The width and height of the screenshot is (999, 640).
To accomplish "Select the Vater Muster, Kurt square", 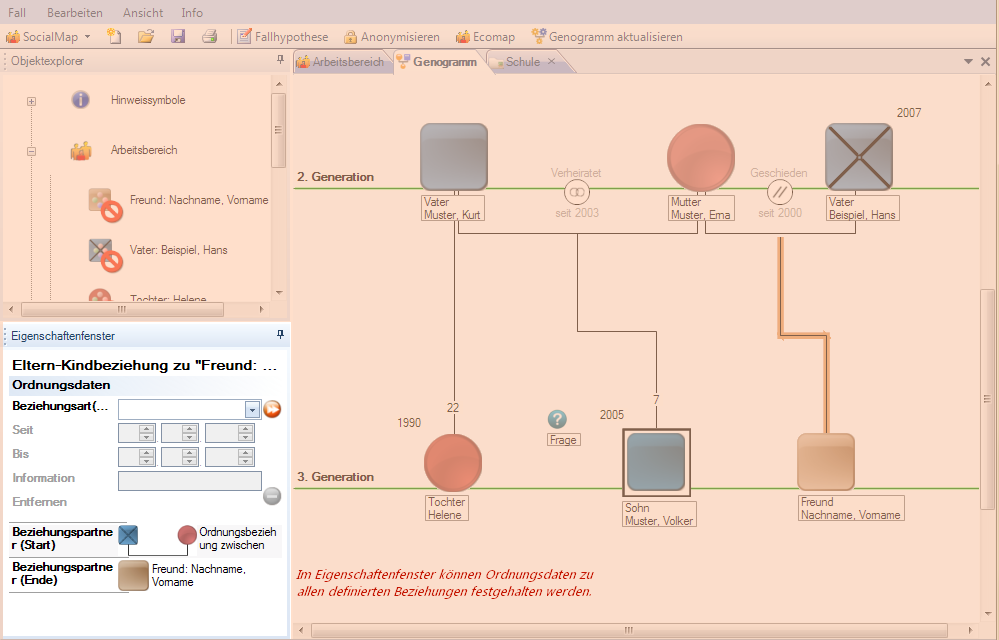I will 454,157.
